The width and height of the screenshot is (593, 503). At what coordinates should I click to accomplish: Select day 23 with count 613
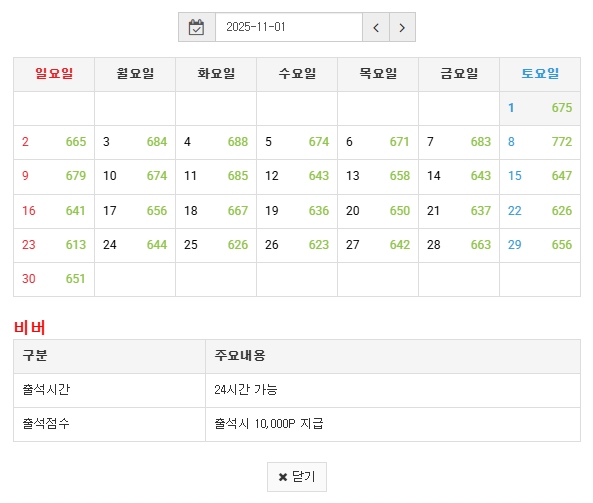click(54, 245)
